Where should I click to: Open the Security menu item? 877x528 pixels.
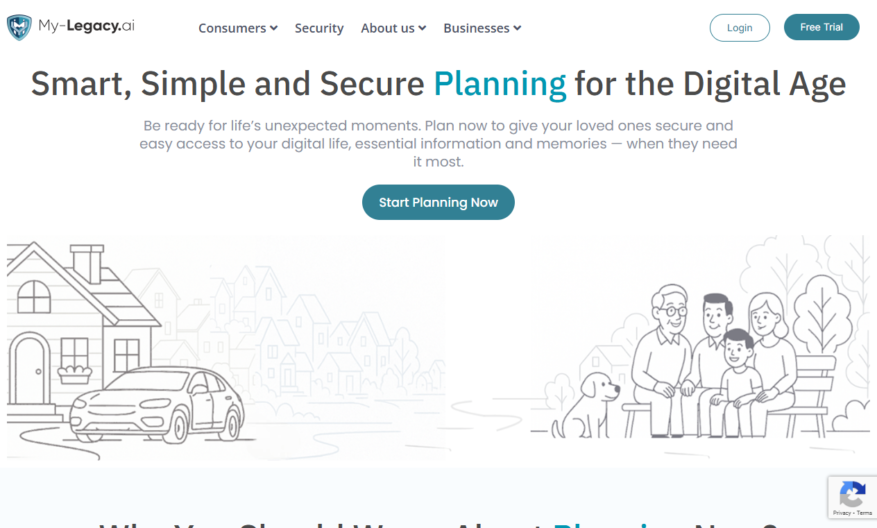click(x=319, y=28)
